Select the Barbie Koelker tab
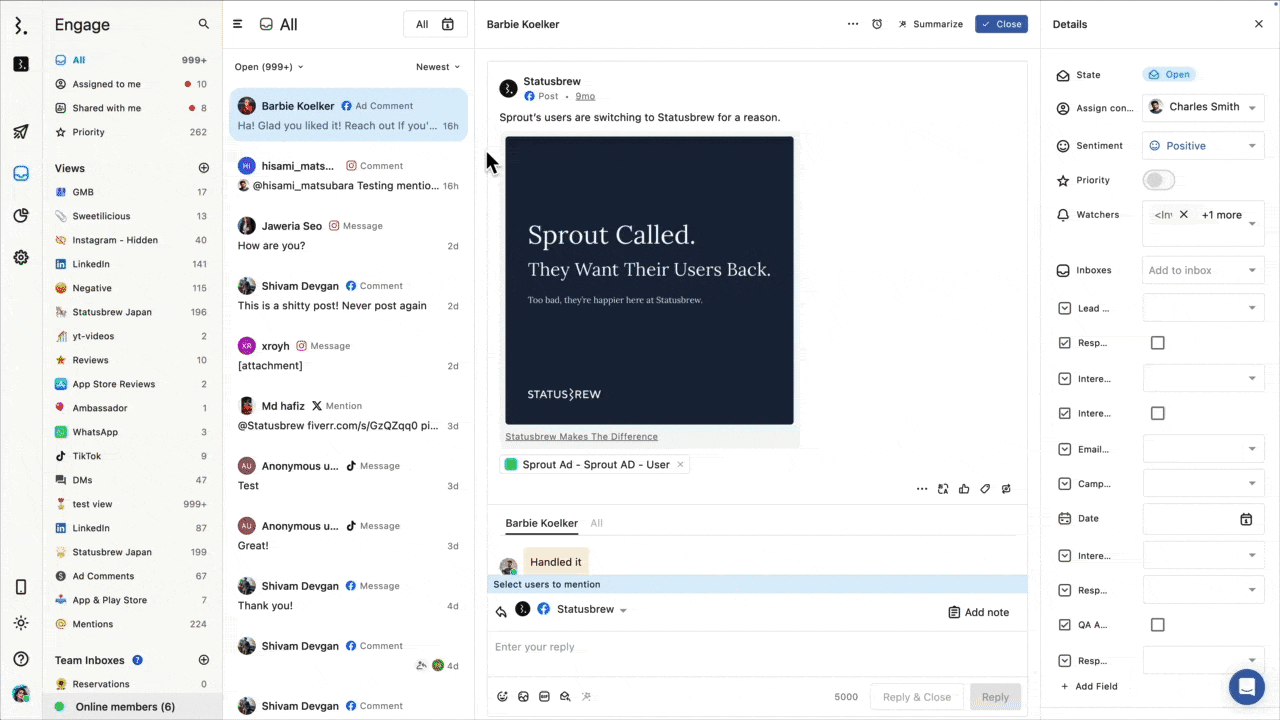Viewport: 1280px width, 720px height. tap(541, 522)
